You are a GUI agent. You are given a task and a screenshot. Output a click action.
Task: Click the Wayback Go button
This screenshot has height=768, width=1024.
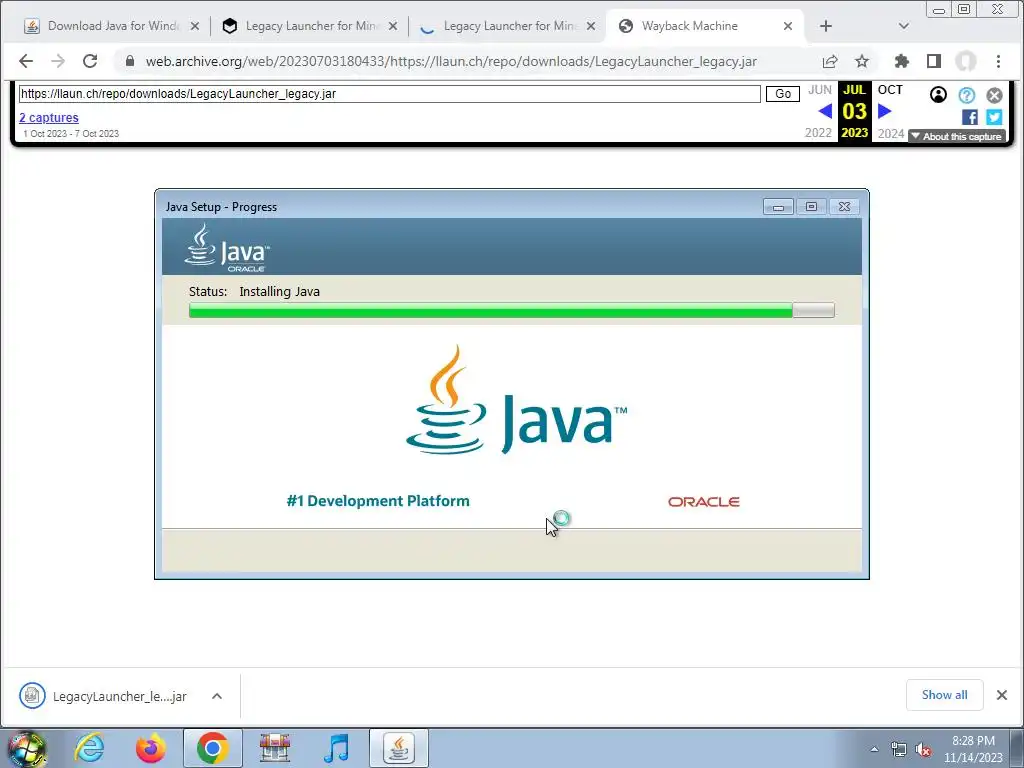pyautogui.click(x=783, y=94)
